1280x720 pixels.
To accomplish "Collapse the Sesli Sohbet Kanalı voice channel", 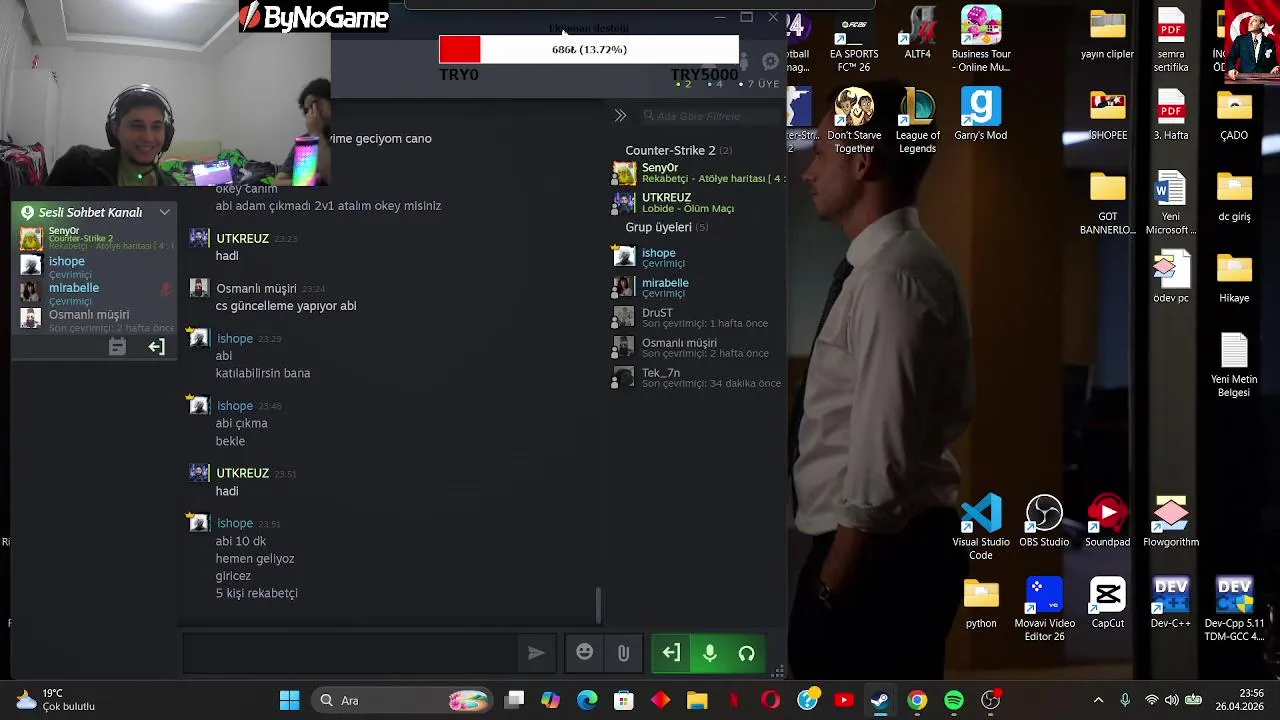I will pos(164,212).
